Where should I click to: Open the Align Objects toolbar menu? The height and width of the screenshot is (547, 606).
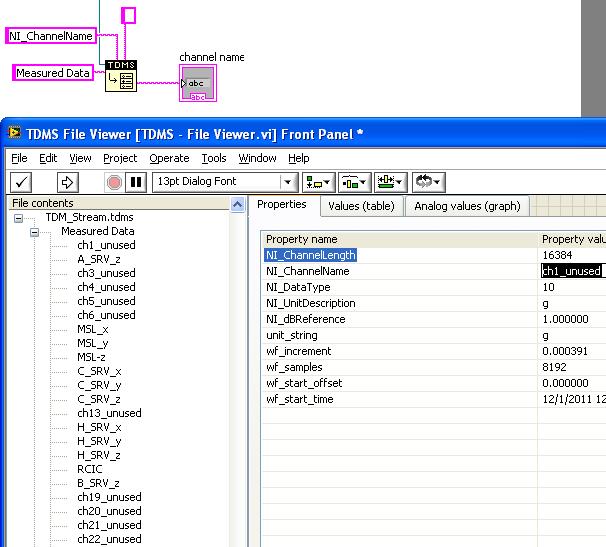pos(318,182)
